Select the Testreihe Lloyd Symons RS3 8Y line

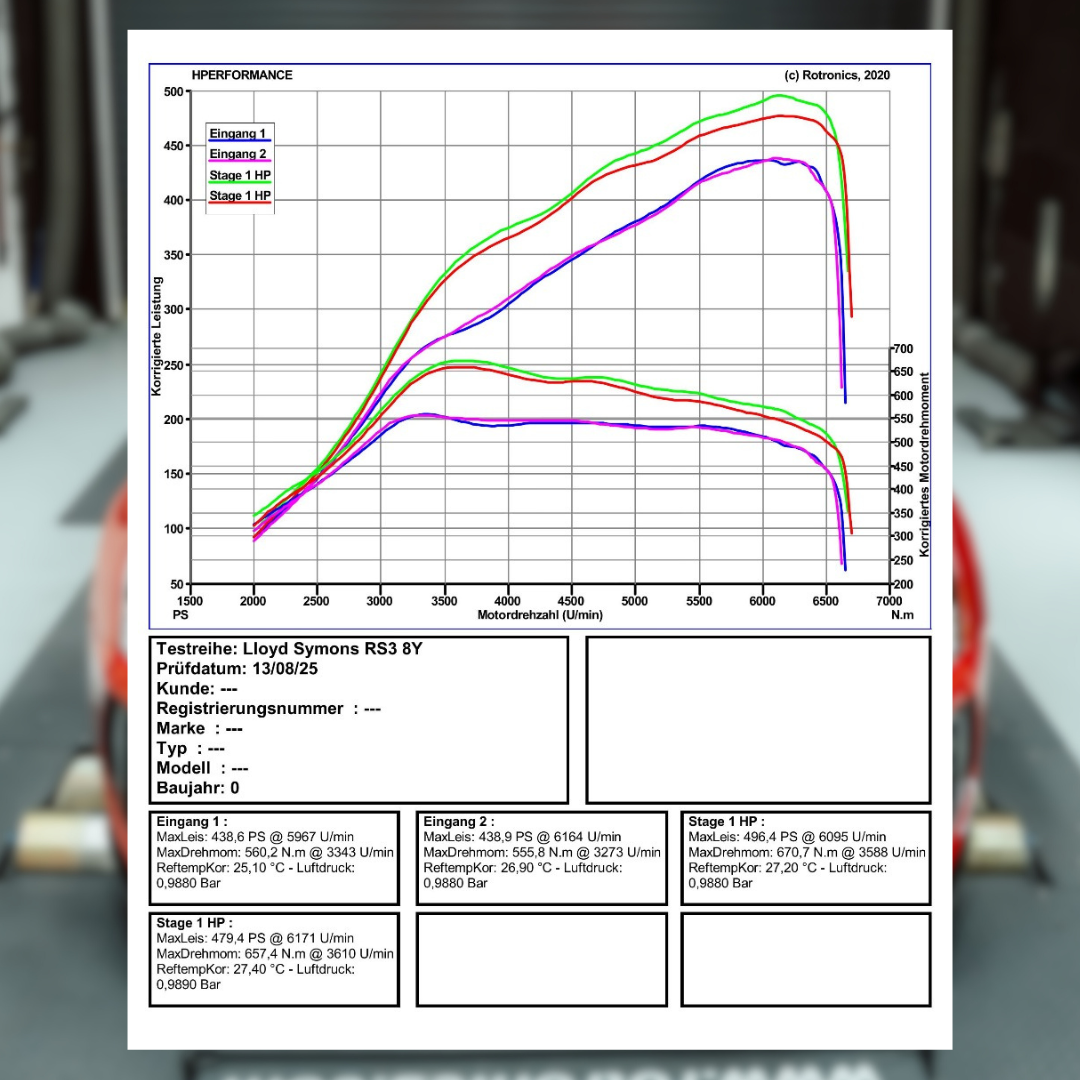289,649
